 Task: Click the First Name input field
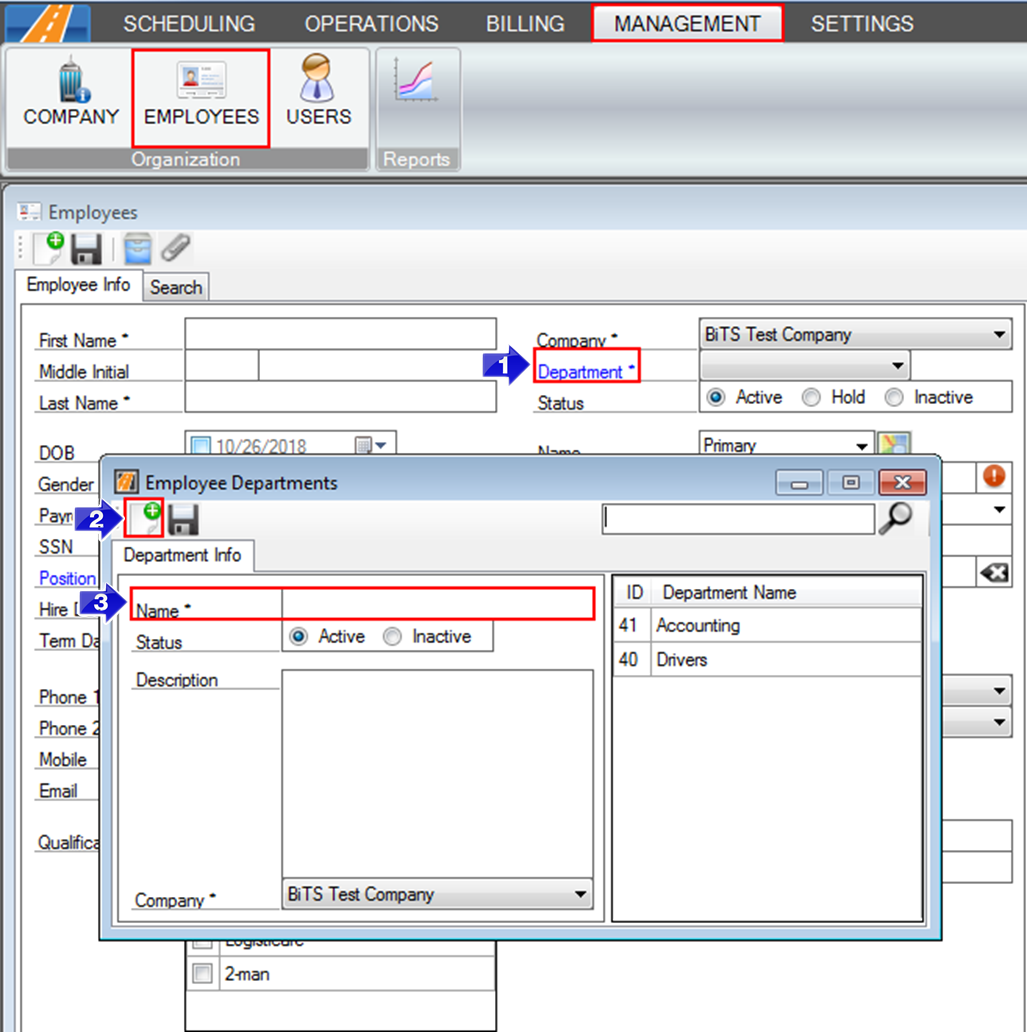point(340,334)
